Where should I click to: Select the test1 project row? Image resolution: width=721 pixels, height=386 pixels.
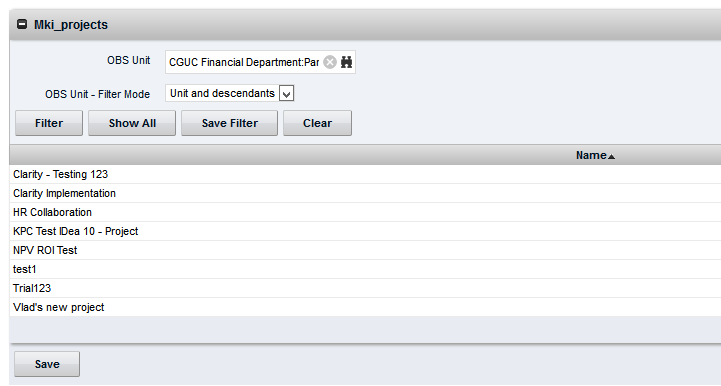tap(365, 269)
